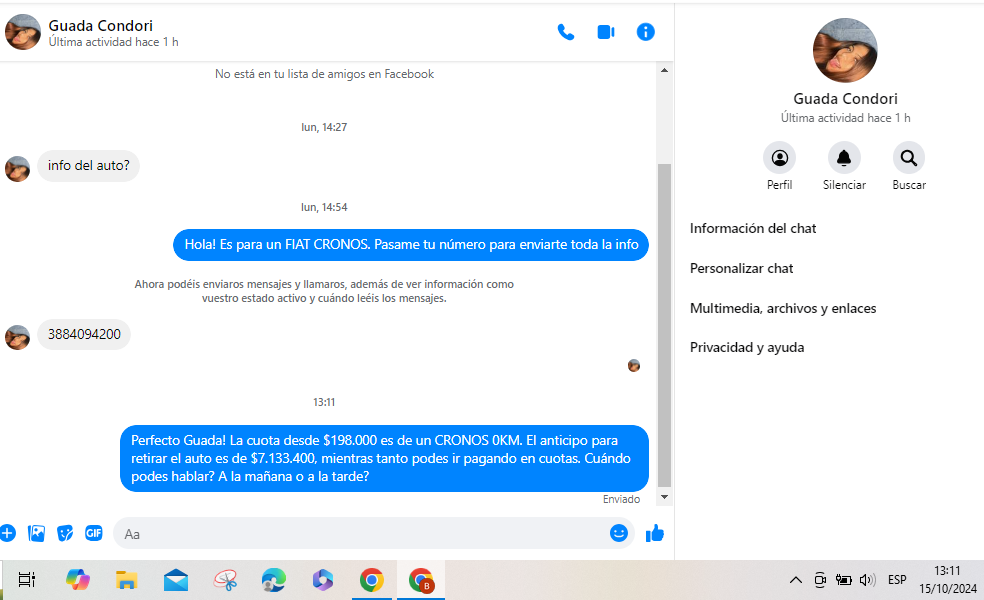Screen dimensions: 984x600
Task: Launch Copilot from the taskbar
Action: pos(78,580)
